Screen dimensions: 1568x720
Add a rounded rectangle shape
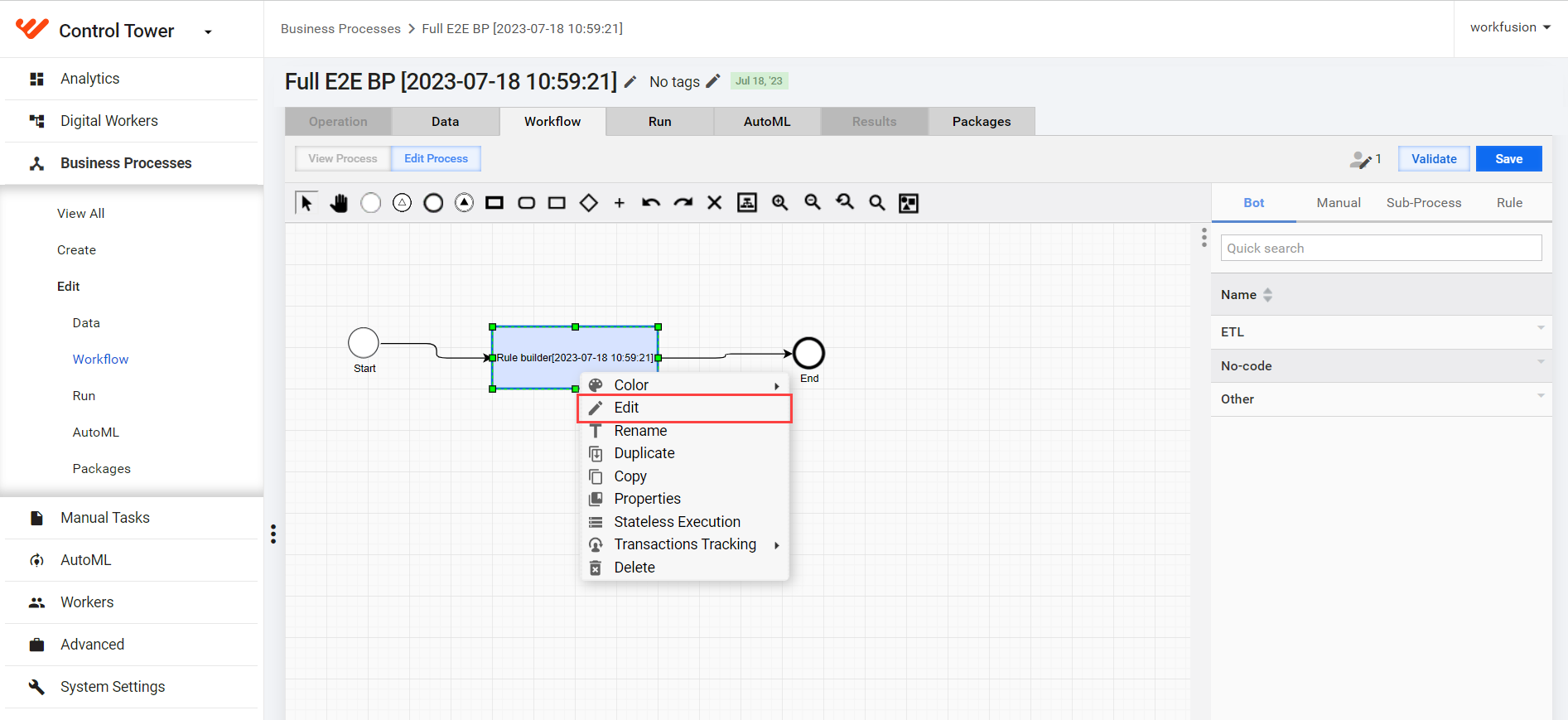tap(526, 203)
